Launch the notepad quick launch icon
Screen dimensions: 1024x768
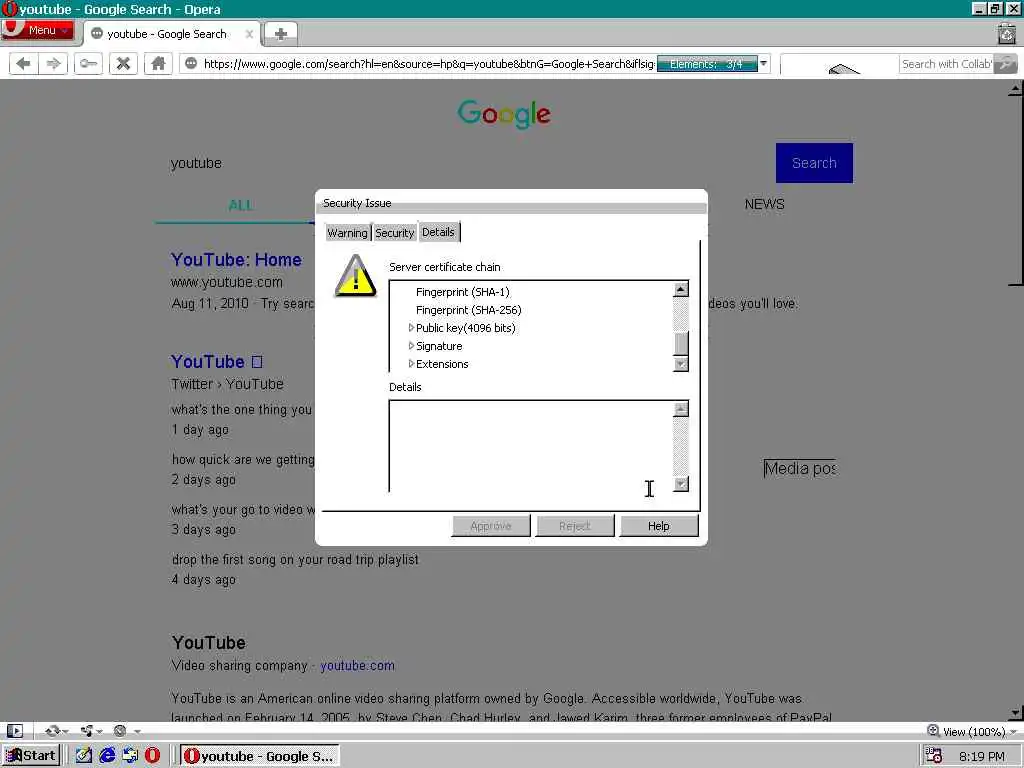coord(84,756)
